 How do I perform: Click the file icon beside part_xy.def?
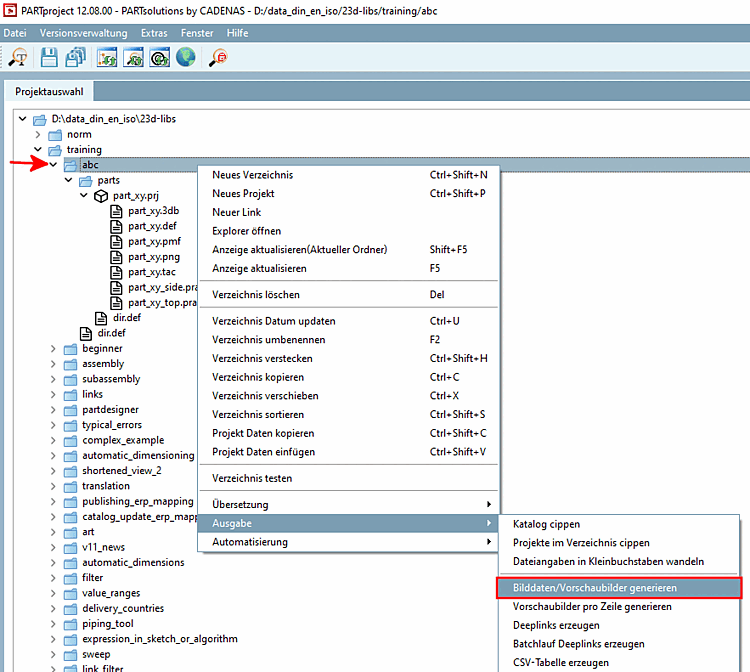tap(116, 226)
